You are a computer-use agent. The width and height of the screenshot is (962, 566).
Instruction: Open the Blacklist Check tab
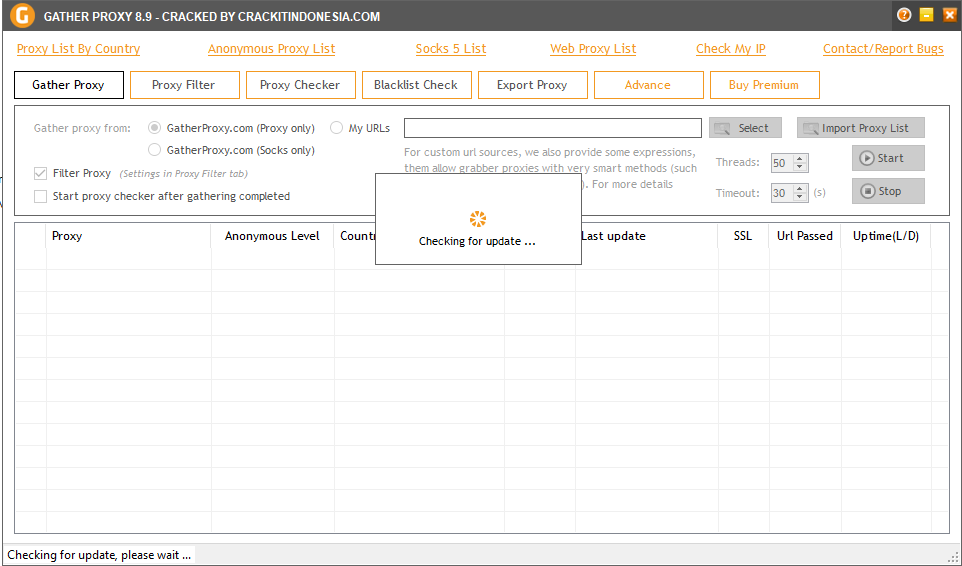(x=416, y=85)
